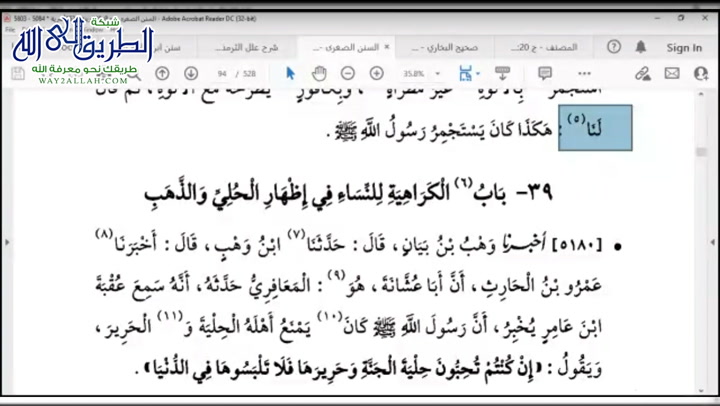Add a comment with the speech bubble icon

tap(545, 73)
